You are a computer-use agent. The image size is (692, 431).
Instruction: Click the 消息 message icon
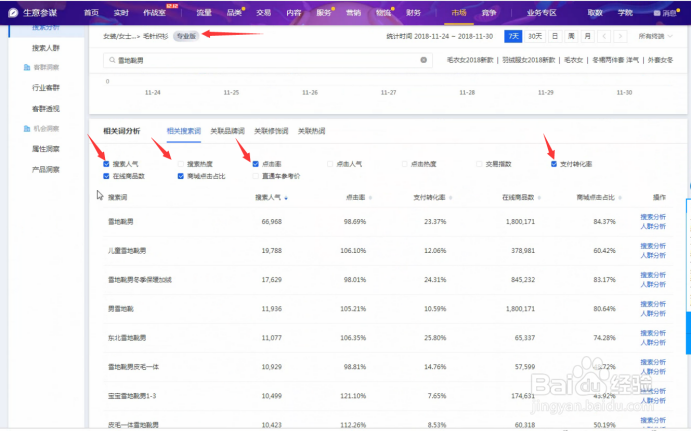pyautogui.click(x=657, y=13)
